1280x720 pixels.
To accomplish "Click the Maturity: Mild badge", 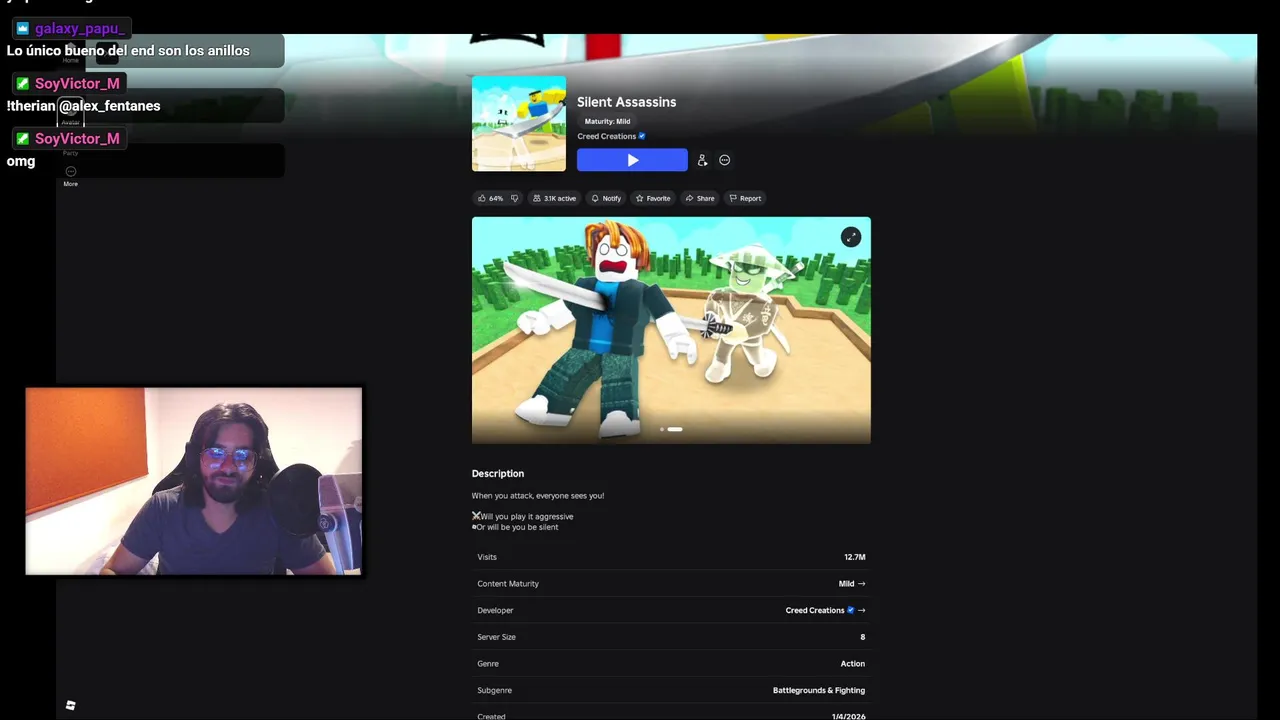I will pos(607,121).
